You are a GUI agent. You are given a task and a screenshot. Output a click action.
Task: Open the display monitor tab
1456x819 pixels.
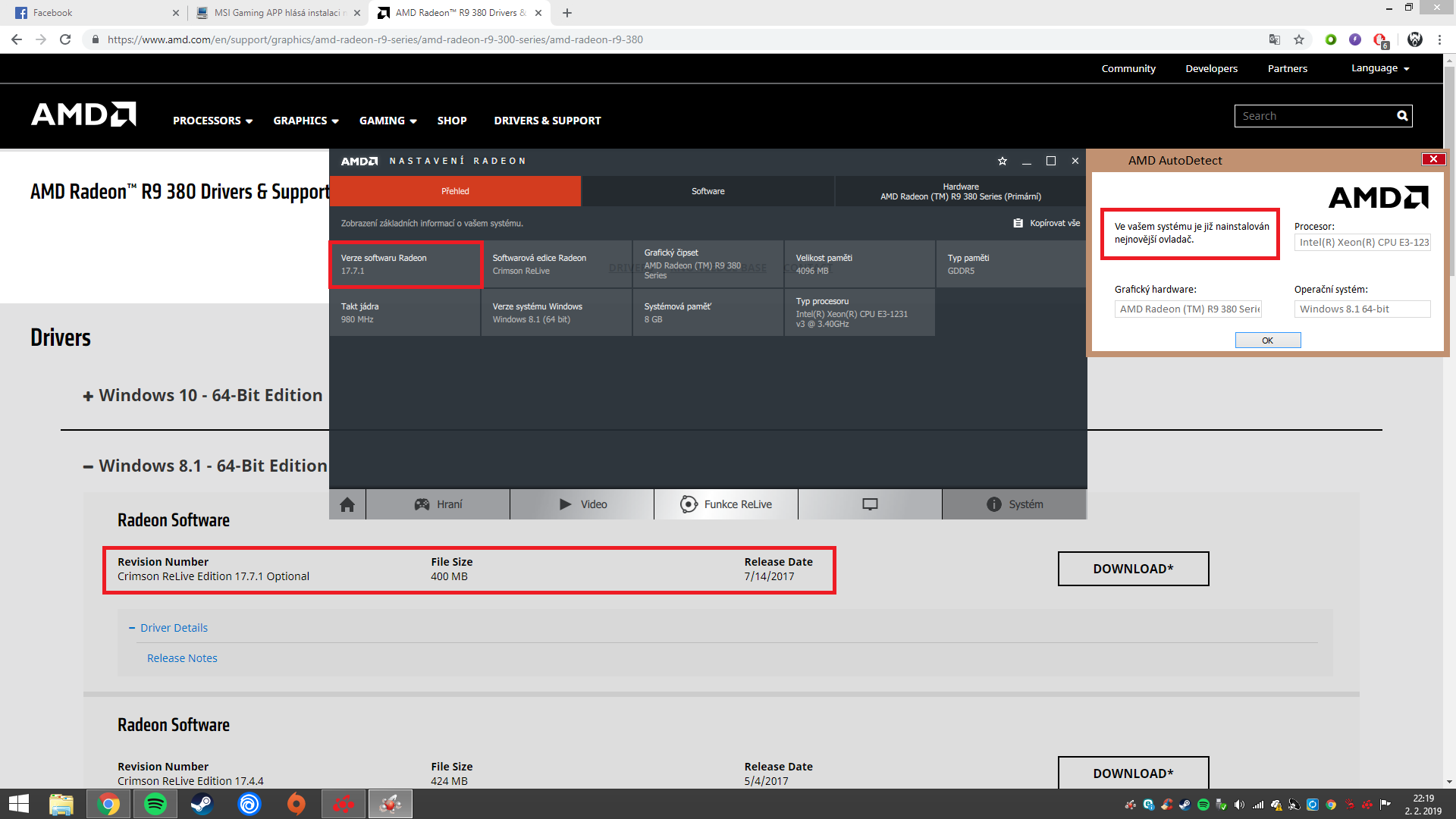[x=870, y=504]
